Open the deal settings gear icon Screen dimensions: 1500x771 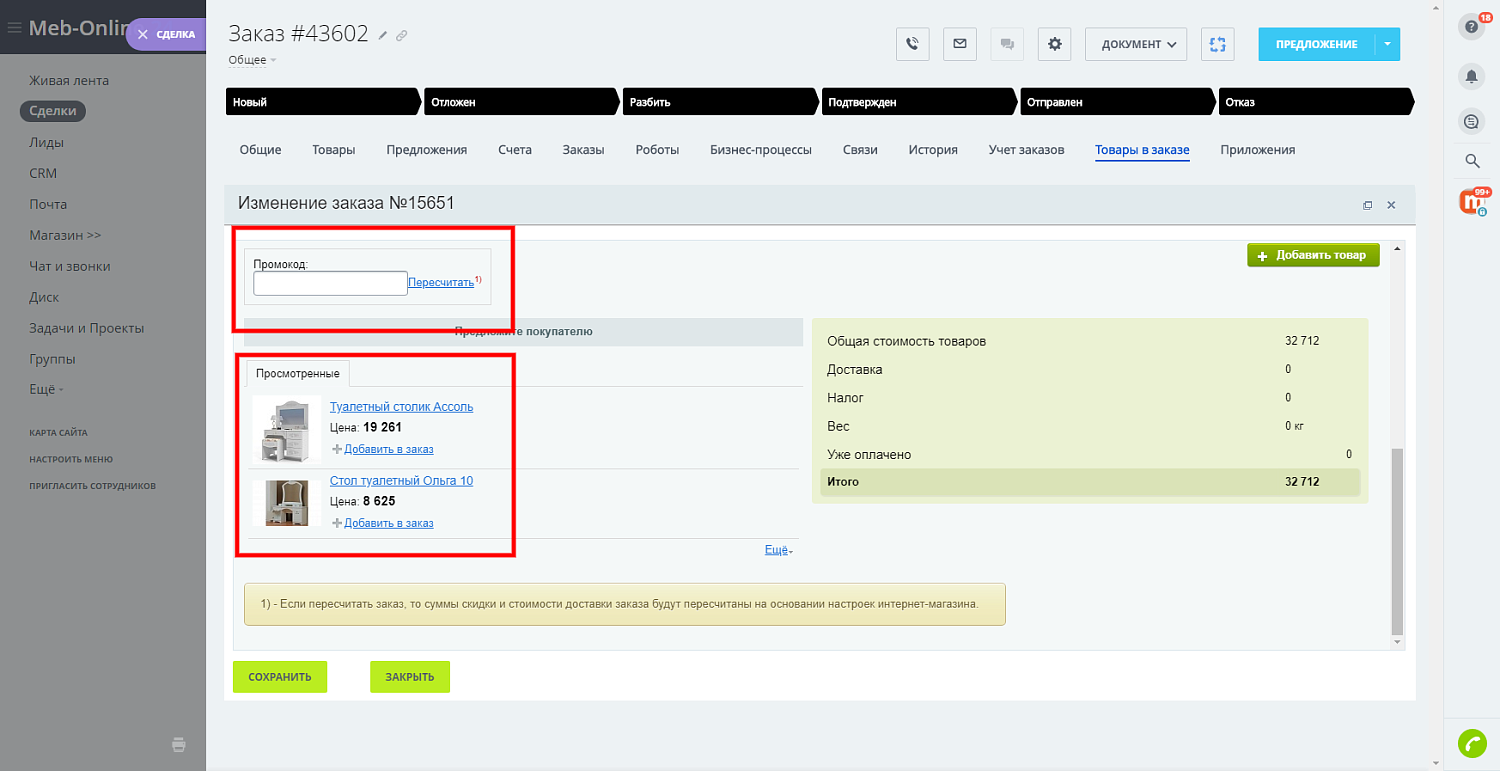coord(1054,44)
